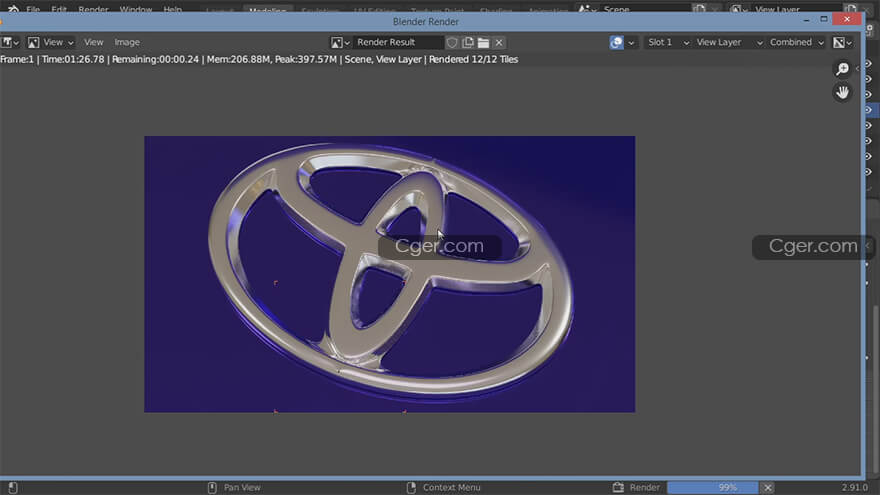Screen dimensions: 880x495
Task: Open the editor type selector
Action: 10,42
